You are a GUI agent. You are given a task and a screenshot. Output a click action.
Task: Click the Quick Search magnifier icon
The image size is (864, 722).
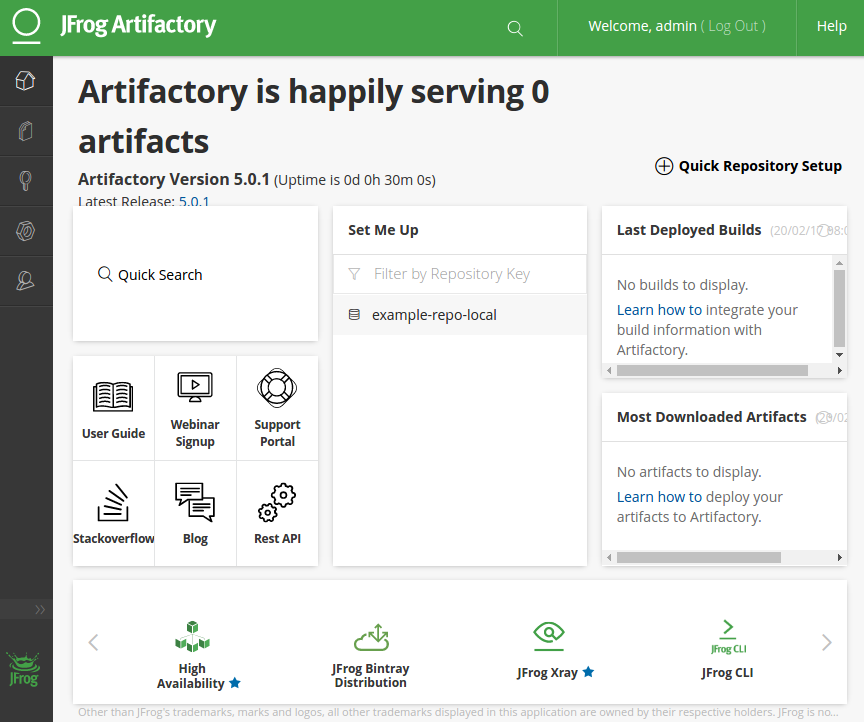click(105, 274)
